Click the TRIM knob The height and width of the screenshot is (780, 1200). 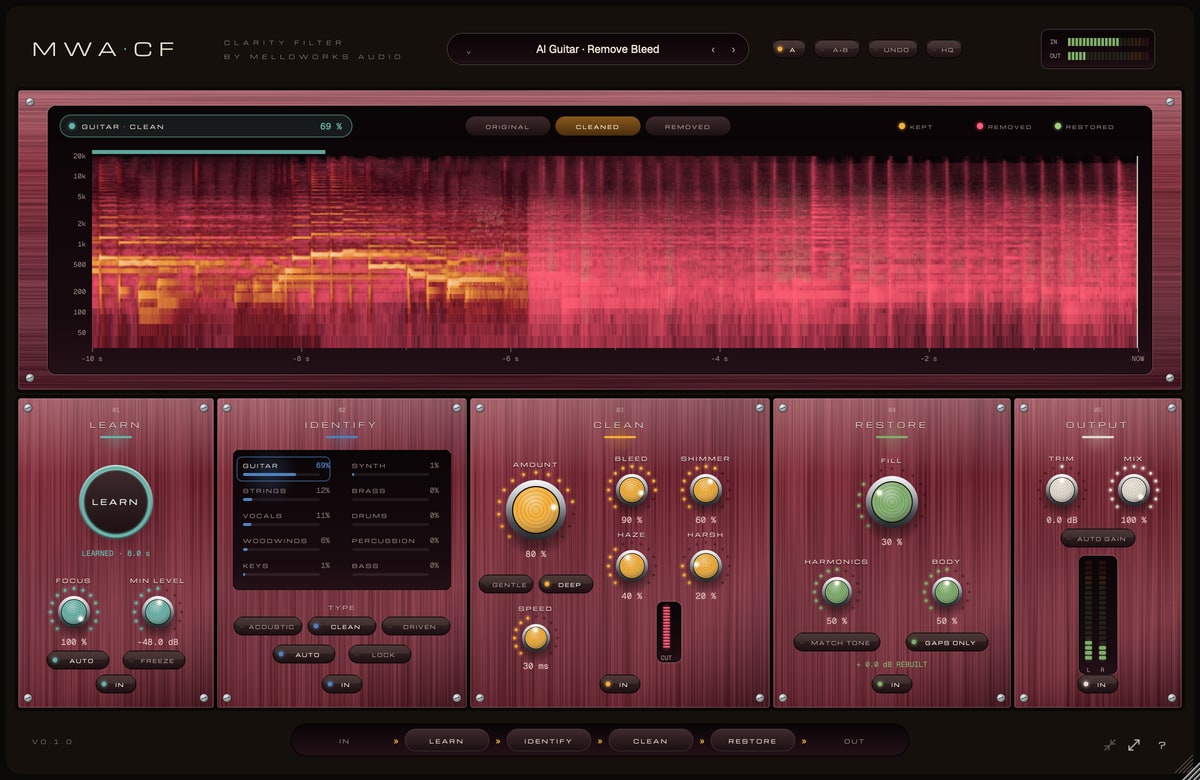1061,489
